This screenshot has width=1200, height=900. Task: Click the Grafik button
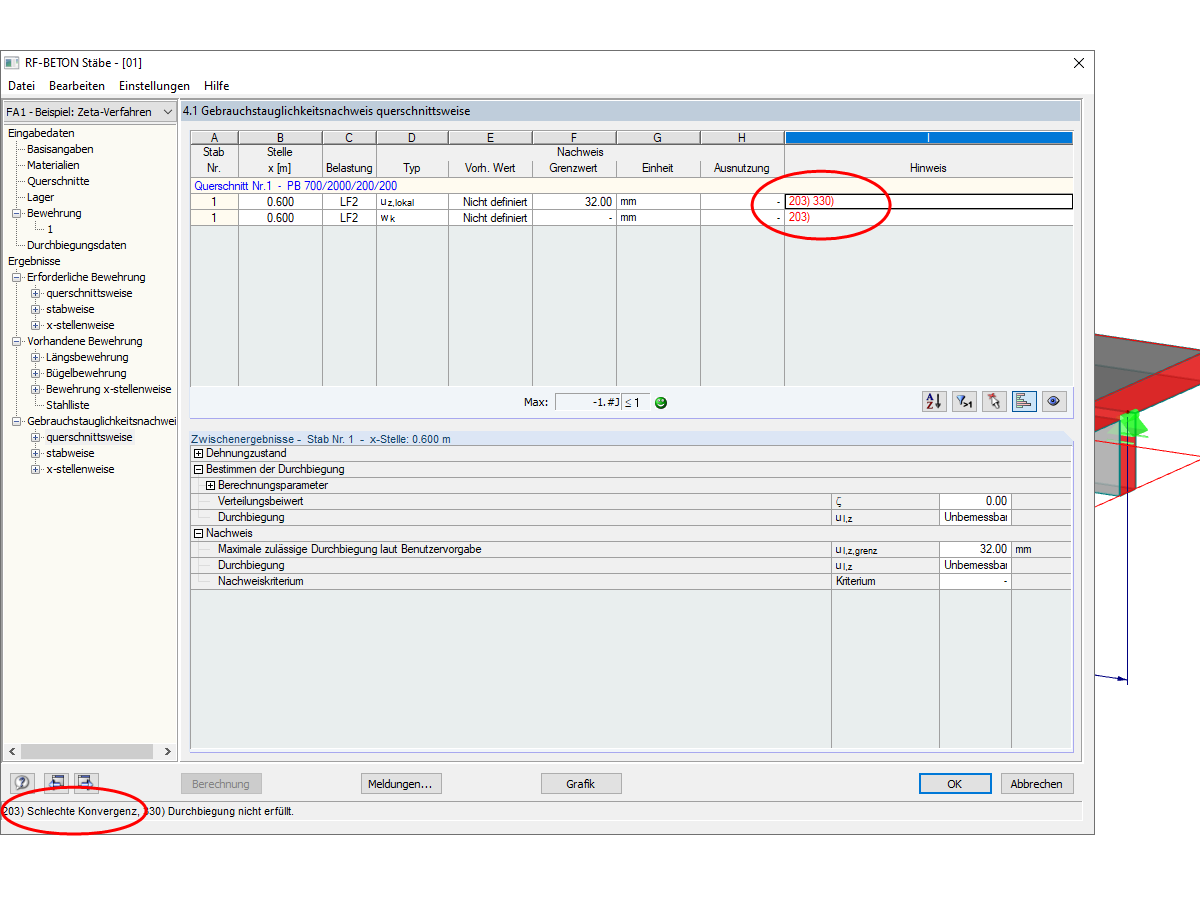coord(581,784)
